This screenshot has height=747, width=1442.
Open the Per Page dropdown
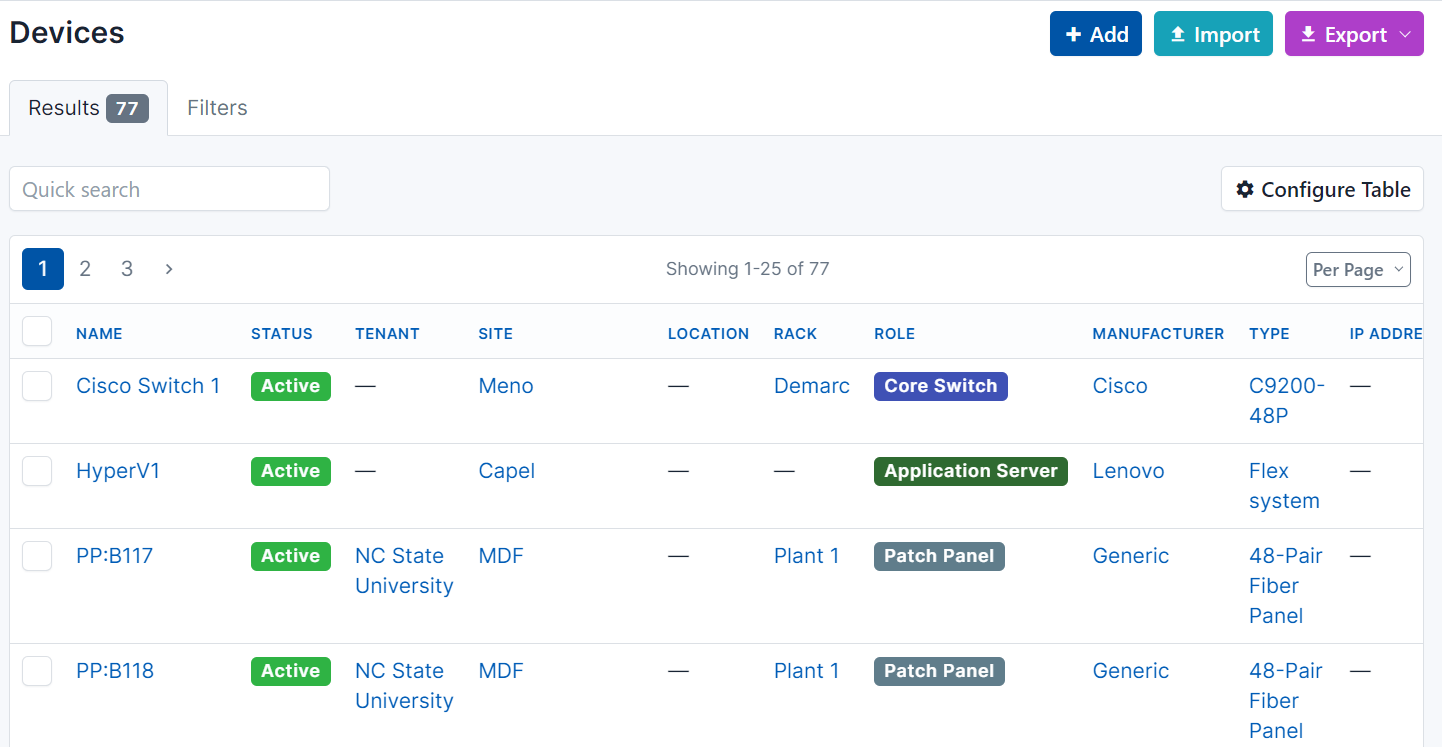[1358, 270]
